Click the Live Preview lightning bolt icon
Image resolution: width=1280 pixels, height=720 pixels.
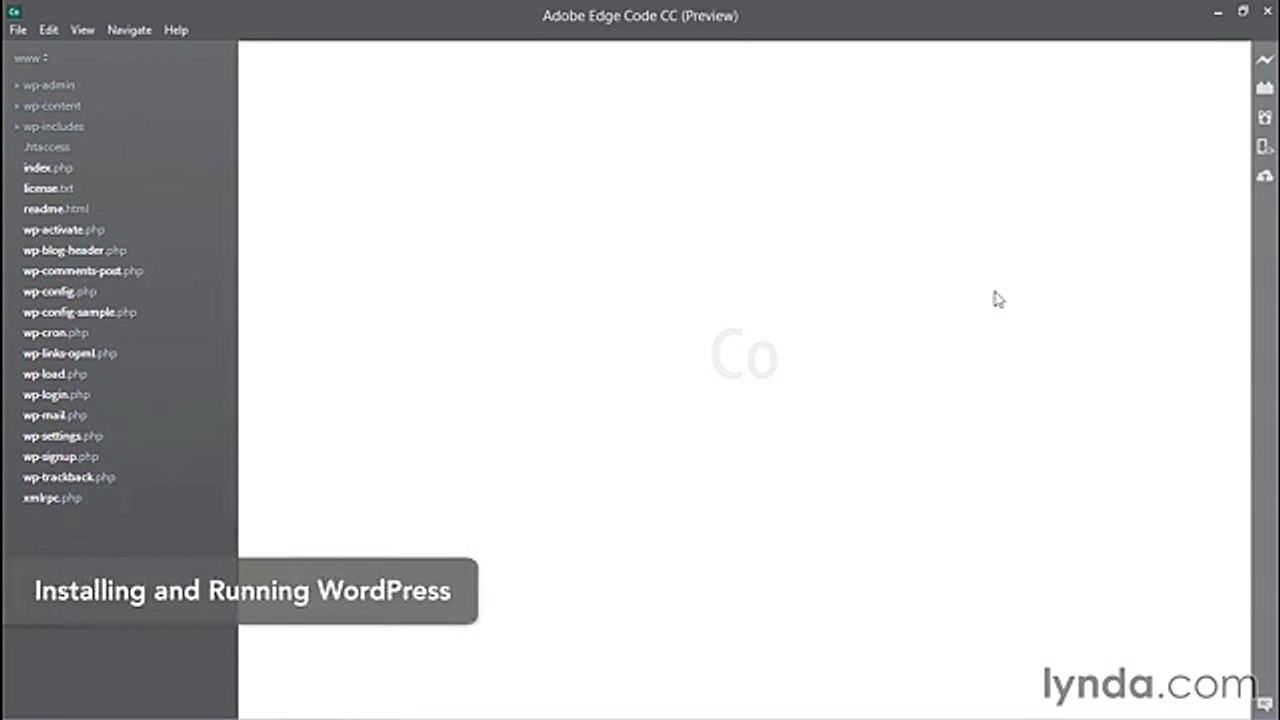(x=1265, y=60)
